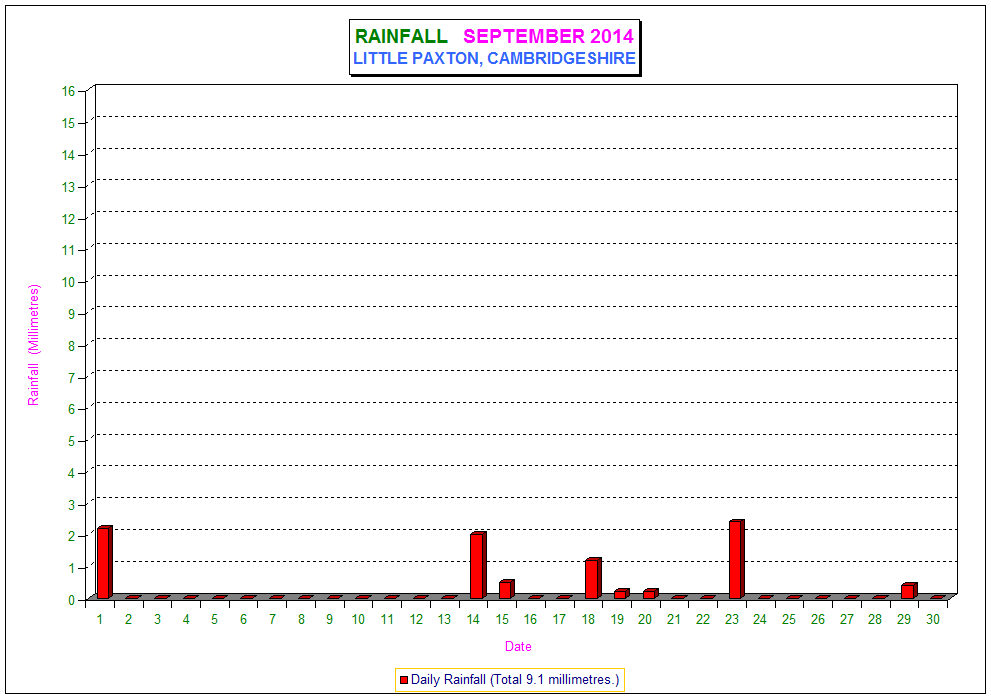Click the title text 'SEPTEMBER 2014'
The width and height of the screenshot is (991, 698).
pyautogui.click(x=549, y=37)
